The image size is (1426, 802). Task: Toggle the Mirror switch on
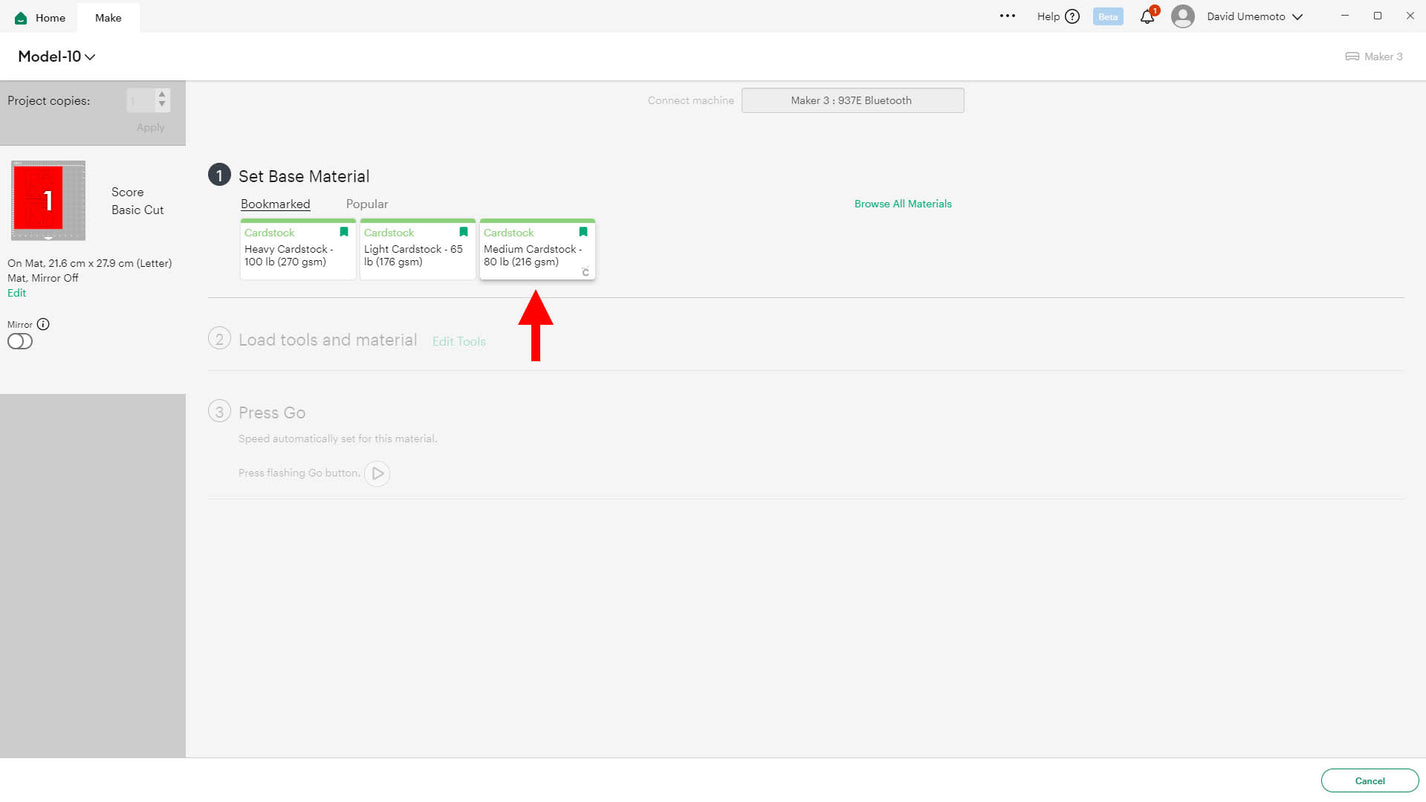[20, 341]
